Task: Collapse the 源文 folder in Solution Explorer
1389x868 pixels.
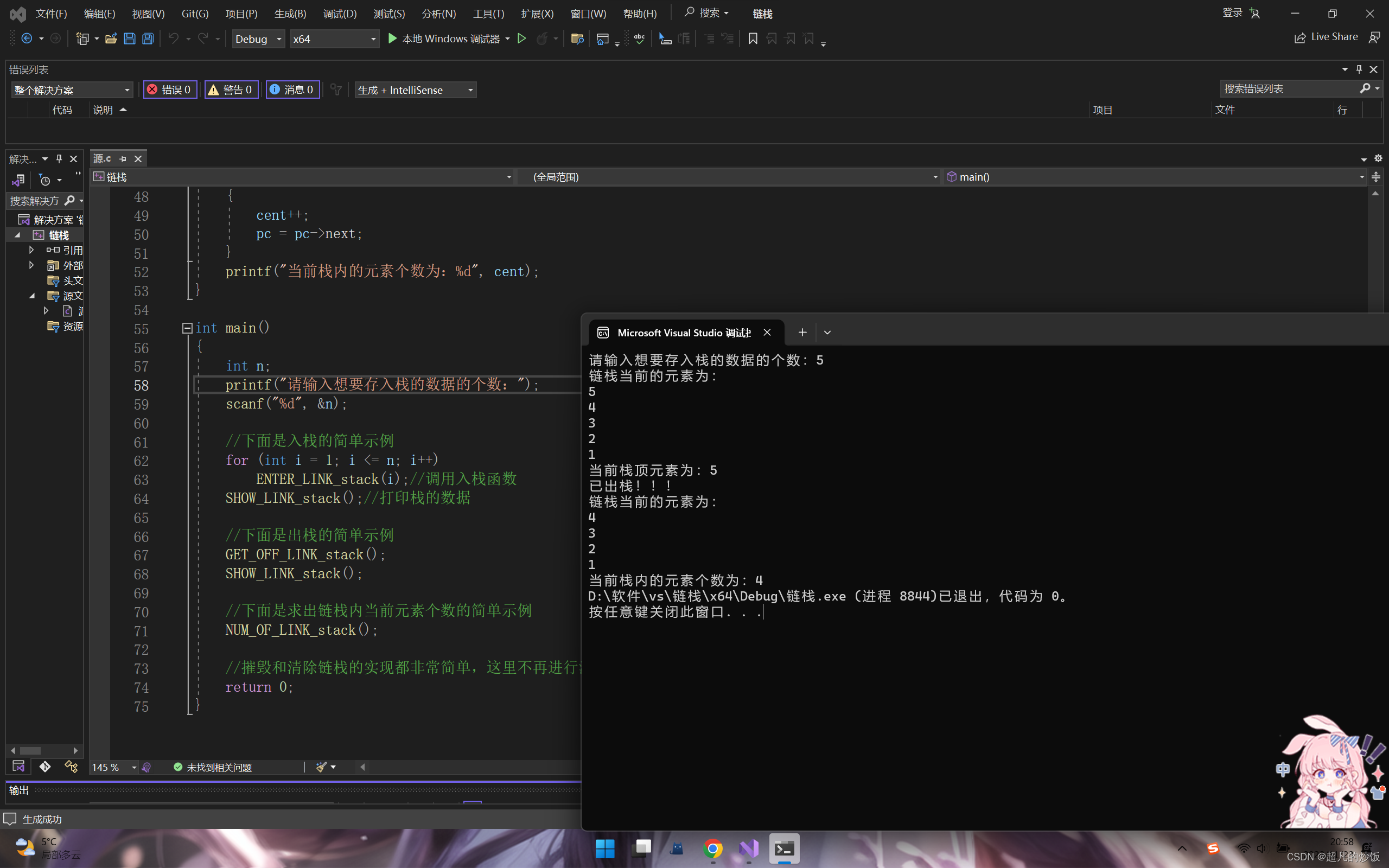Action: click(x=31, y=296)
